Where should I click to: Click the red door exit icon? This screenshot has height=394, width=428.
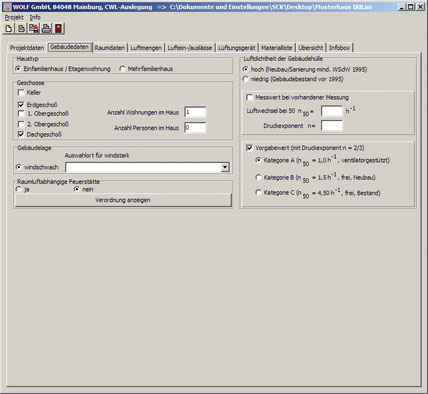point(58,29)
